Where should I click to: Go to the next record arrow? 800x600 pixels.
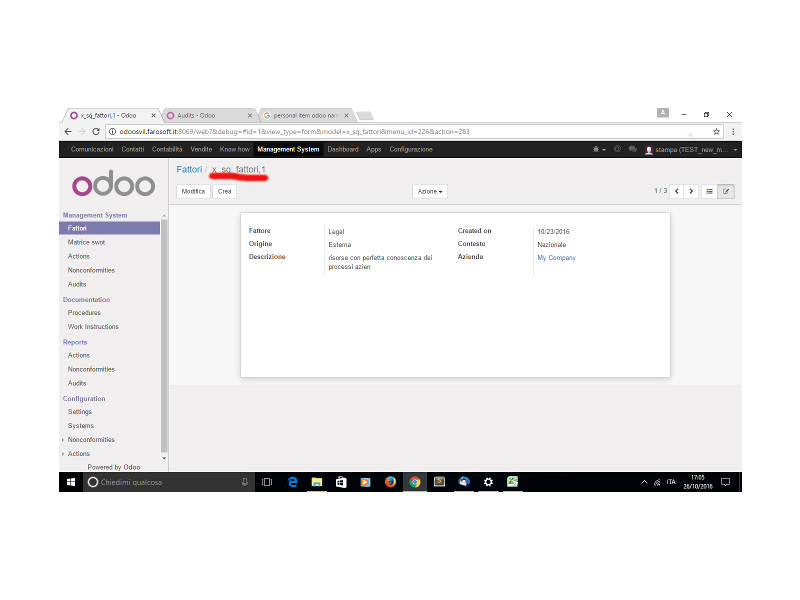coord(691,191)
